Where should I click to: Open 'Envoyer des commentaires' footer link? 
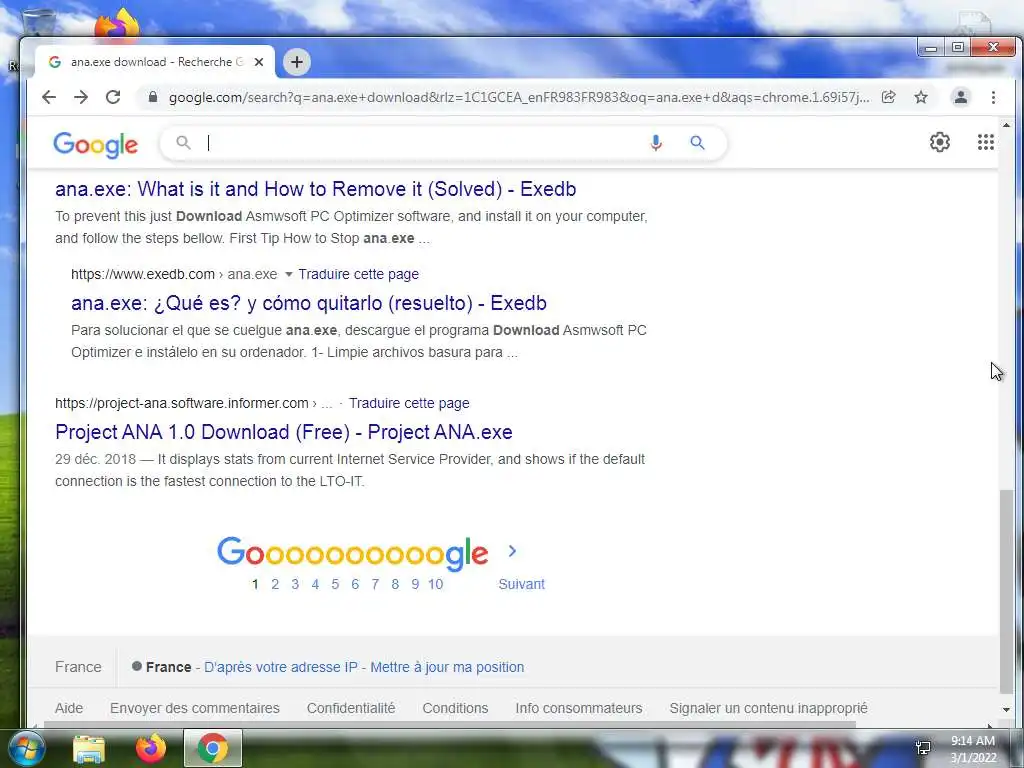(x=195, y=708)
